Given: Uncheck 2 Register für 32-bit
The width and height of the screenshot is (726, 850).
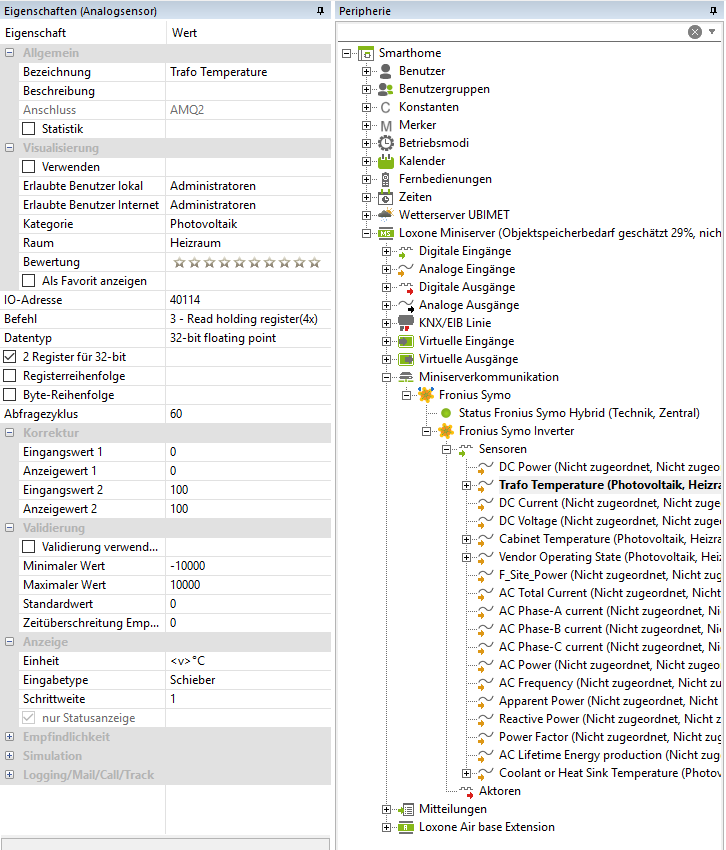Looking at the screenshot, I should [10, 357].
